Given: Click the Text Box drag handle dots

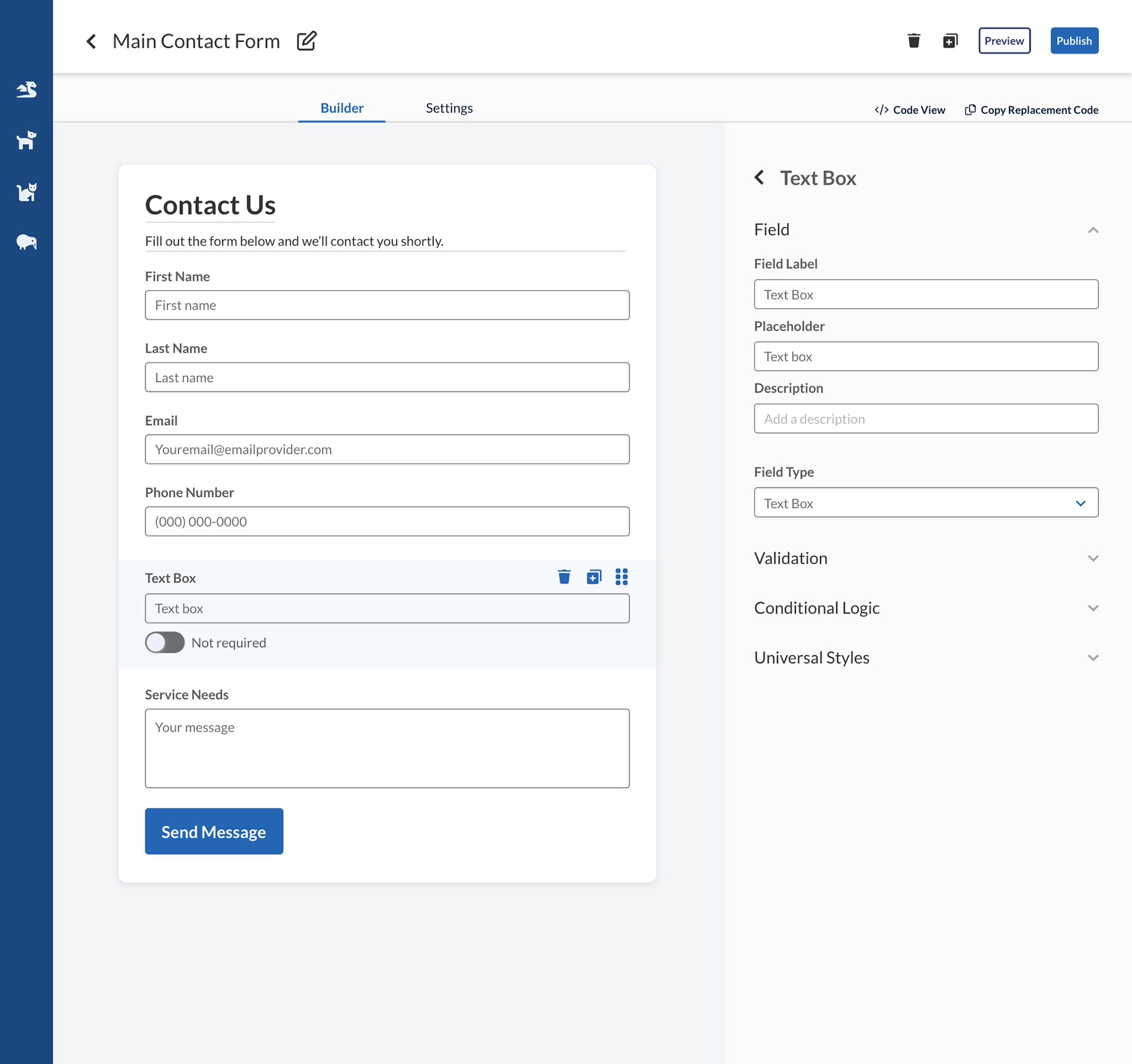Looking at the screenshot, I should (621, 577).
